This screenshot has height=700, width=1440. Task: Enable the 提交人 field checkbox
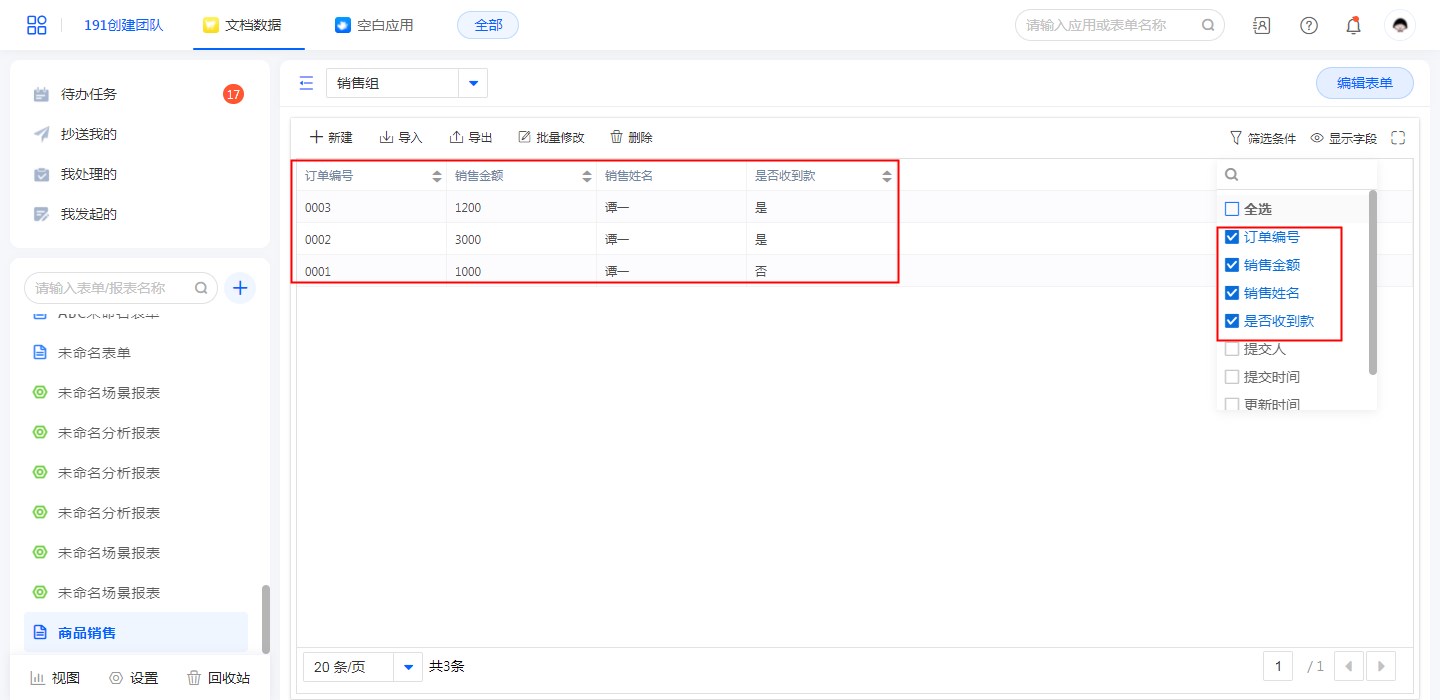1232,349
